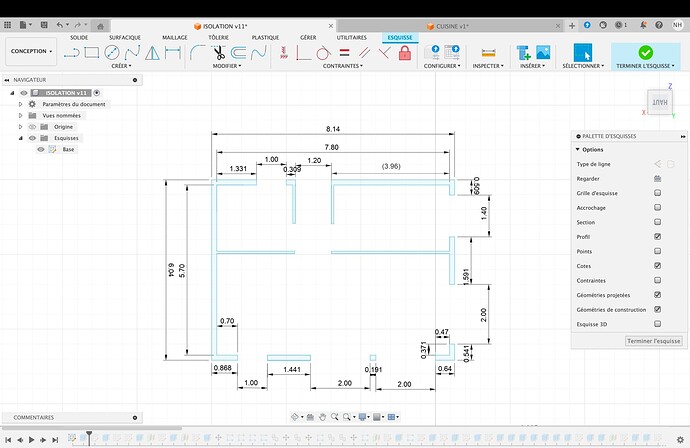Uncheck the Cotes checkbox
Viewport: 690px width, 448px height.
(x=657, y=266)
